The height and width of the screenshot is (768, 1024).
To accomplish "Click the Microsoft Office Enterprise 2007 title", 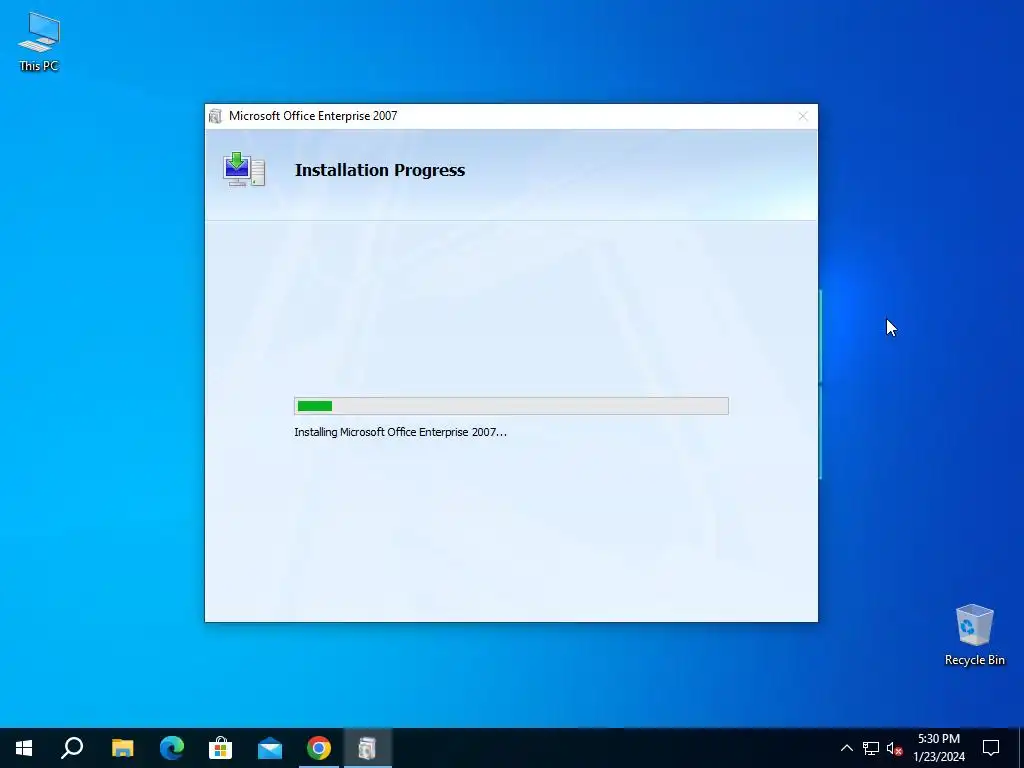I will (x=313, y=116).
